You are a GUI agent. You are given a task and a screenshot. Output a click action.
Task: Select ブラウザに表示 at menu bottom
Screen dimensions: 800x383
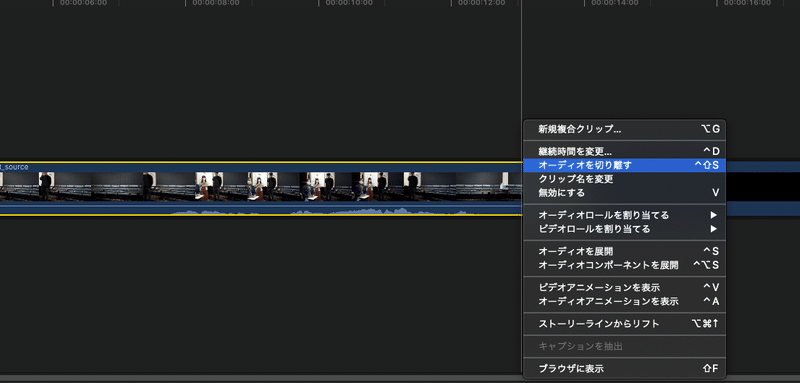click(x=624, y=368)
